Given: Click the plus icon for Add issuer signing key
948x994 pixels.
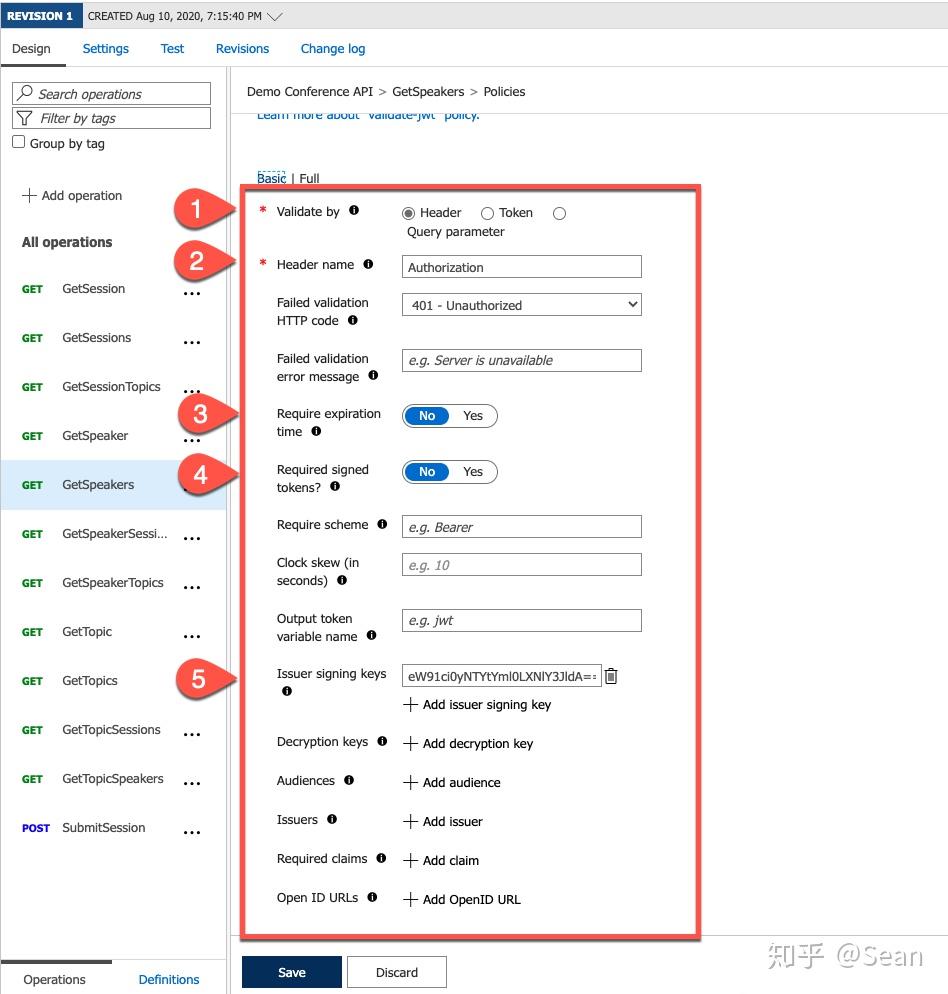Looking at the screenshot, I should (410, 705).
